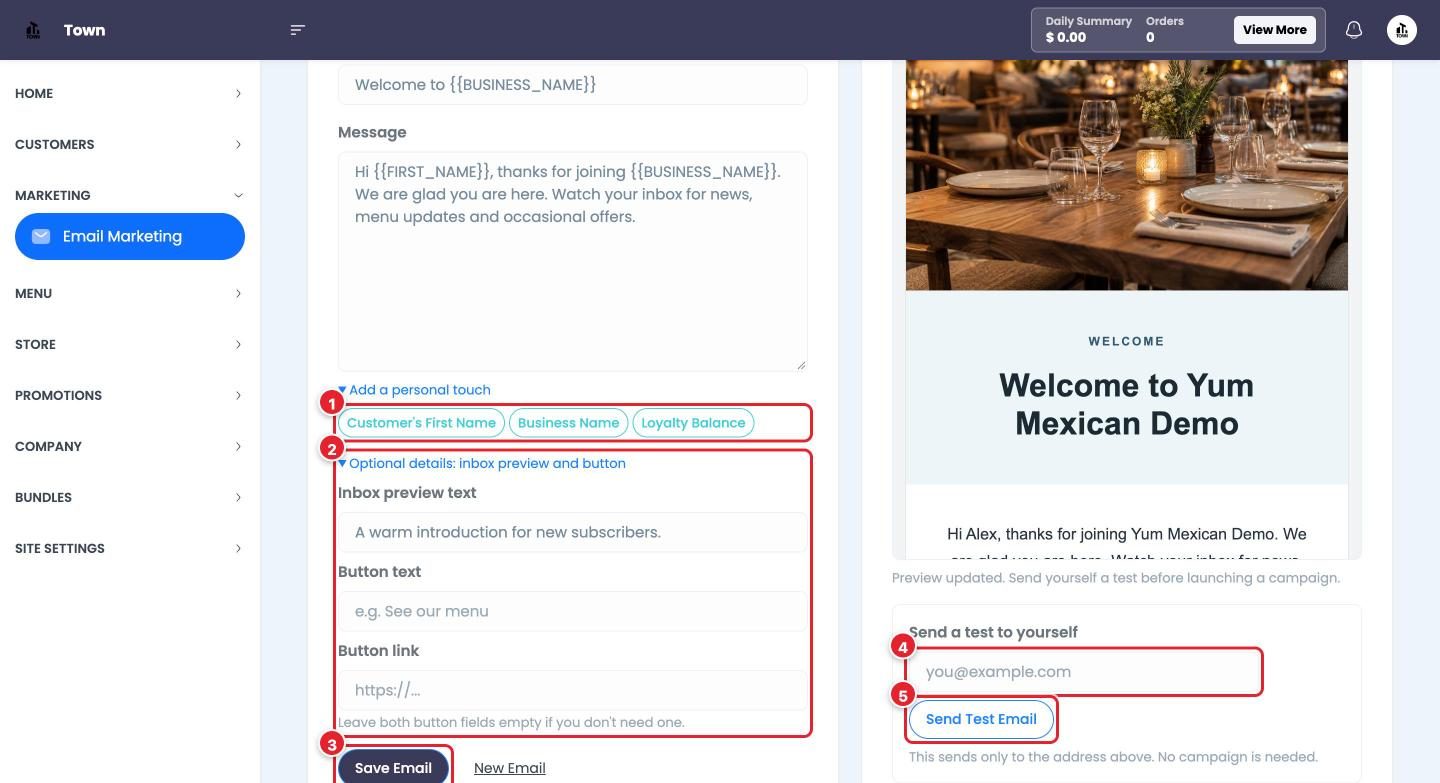Click the Town logo icon
The image size is (1440, 783).
(33, 30)
